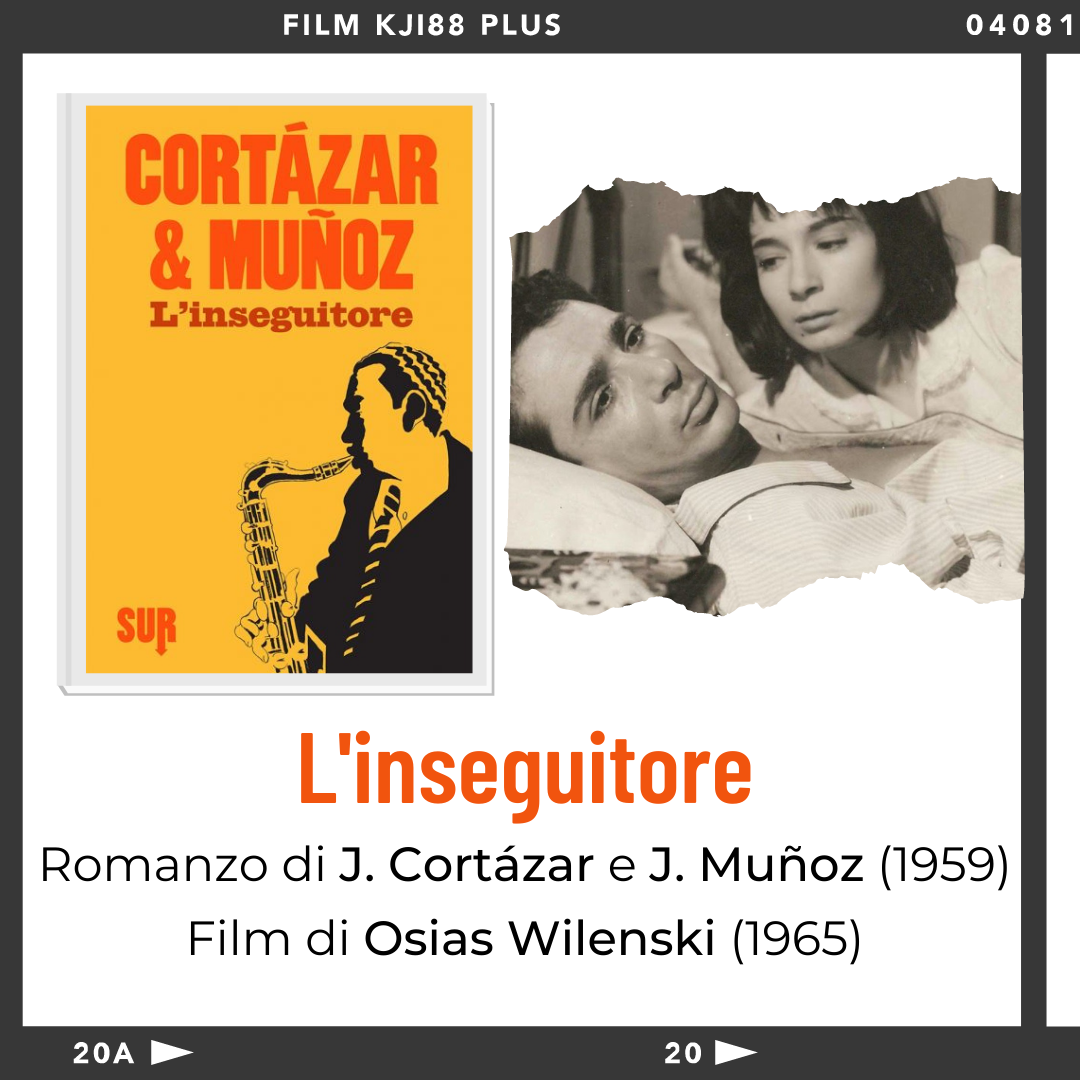Screen dimensions: 1080x1080
Task: Click the large orange L'inseguitore title
Action: [525, 774]
